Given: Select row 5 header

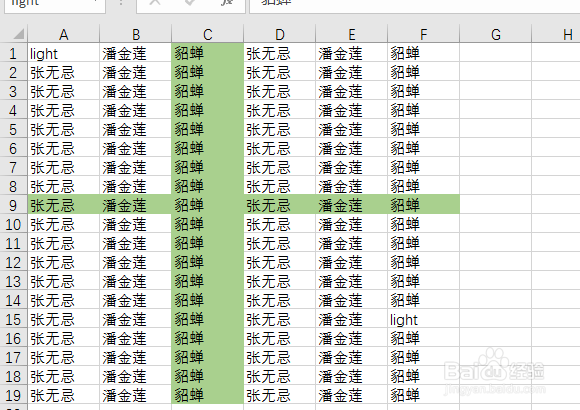Looking at the screenshot, I should [x=14, y=129].
